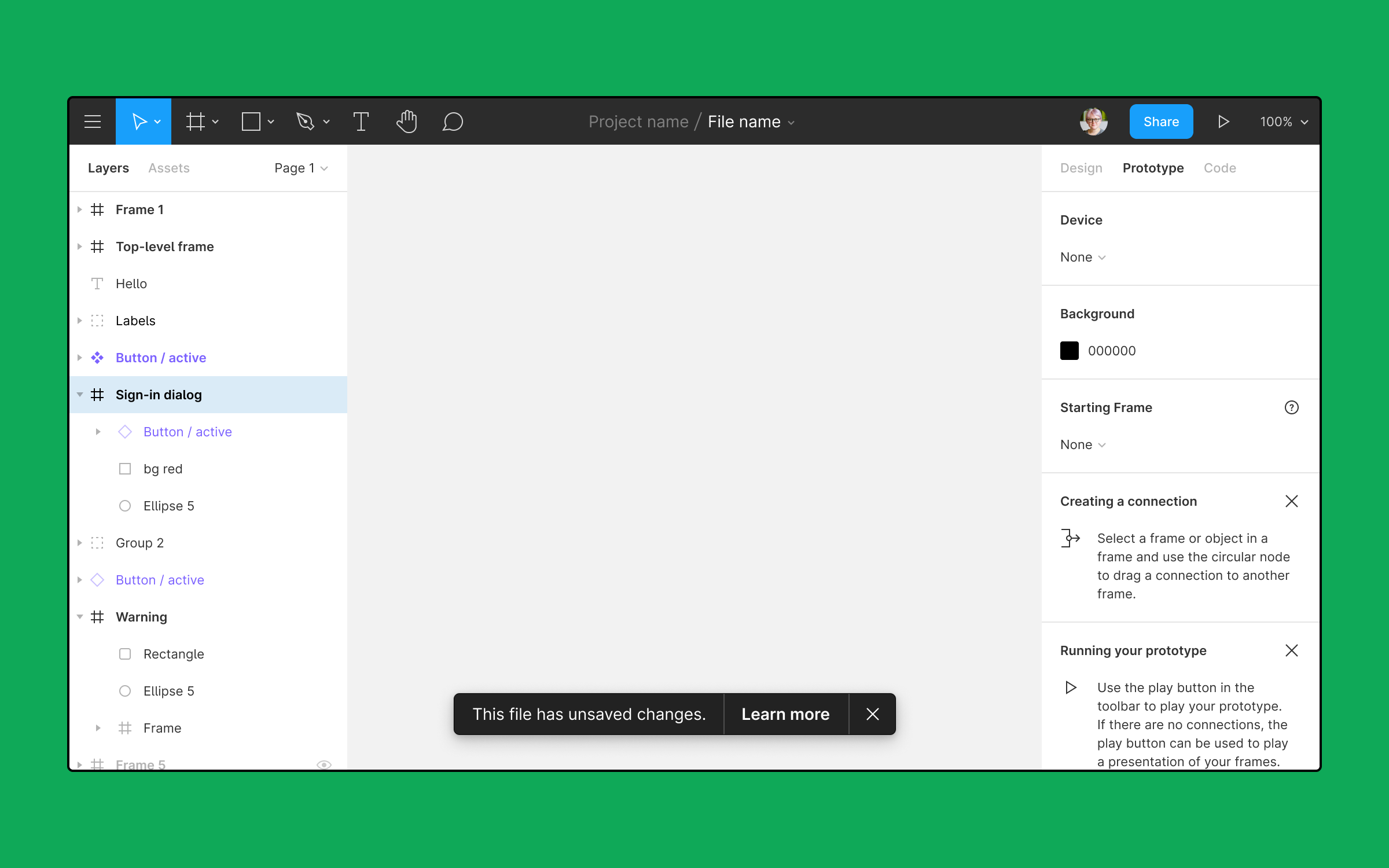Viewport: 1389px width, 868px height.
Task: Expand the Group 2 layer
Action: click(81, 542)
